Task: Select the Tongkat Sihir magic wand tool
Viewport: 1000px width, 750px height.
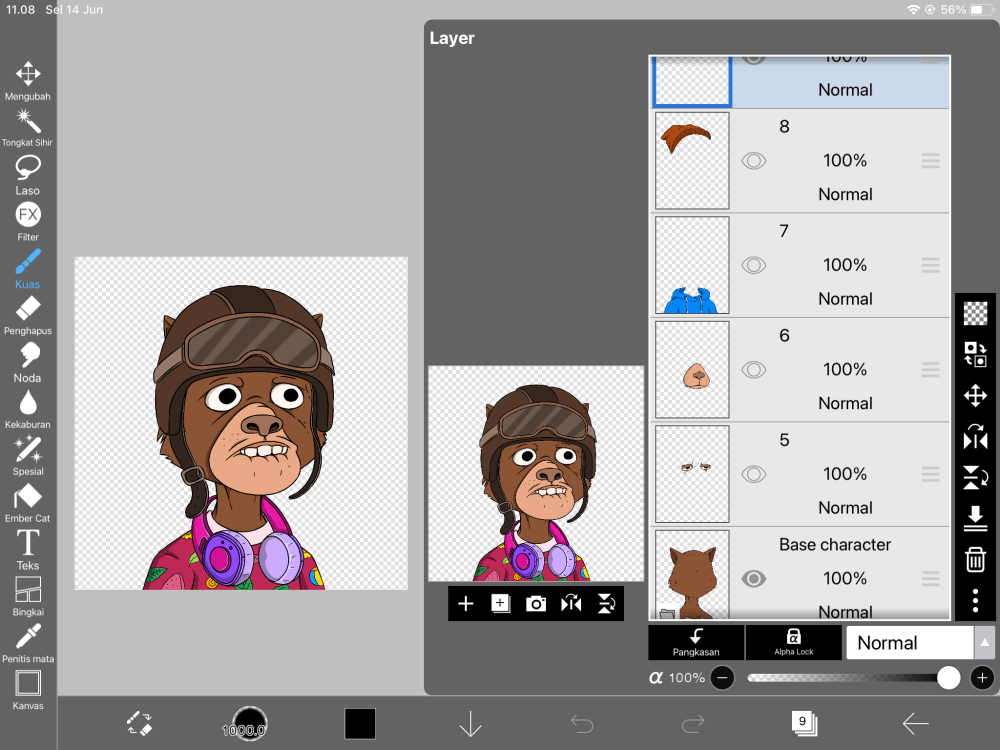Action: (x=27, y=128)
